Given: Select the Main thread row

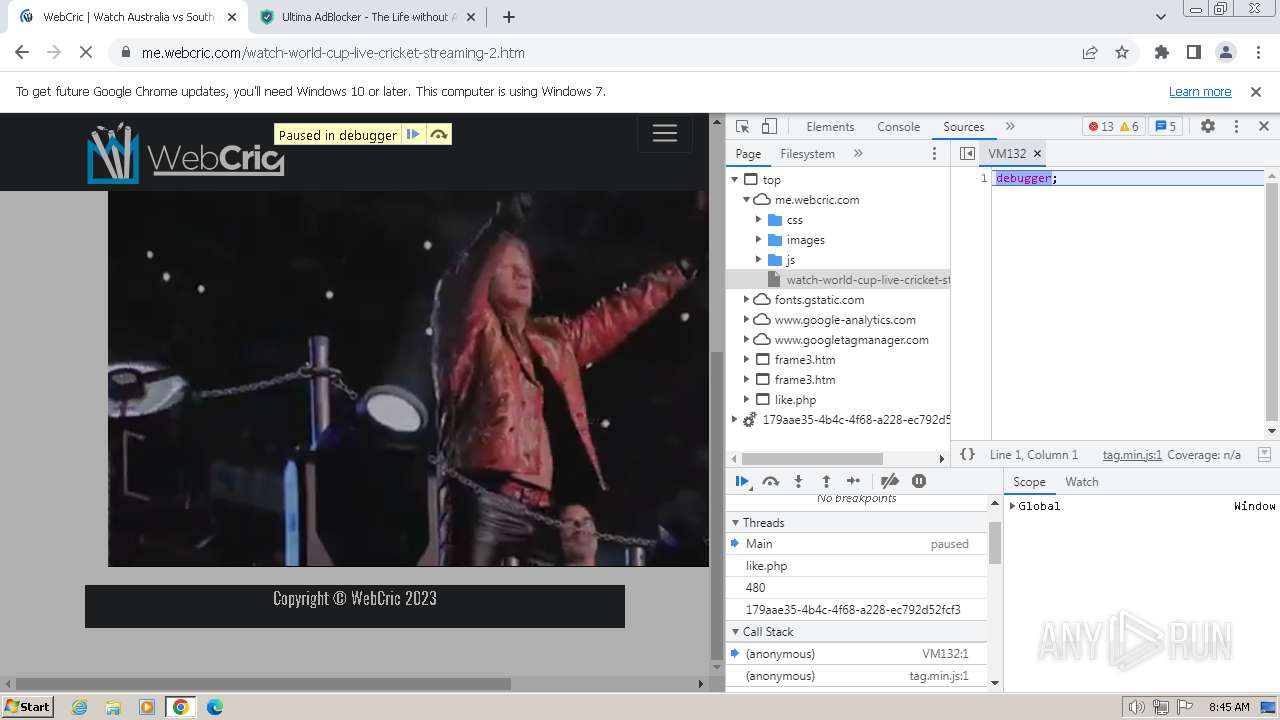Looking at the screenshot, I should tap(856, 544).
